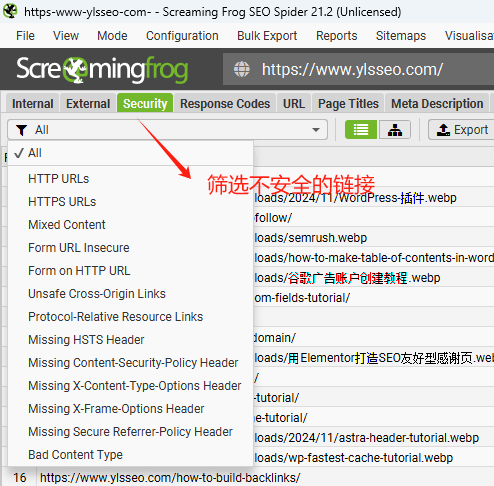Screen dimensions: 494x486
Task: Open the Configuration menu
Action: [x=182, y=36]
